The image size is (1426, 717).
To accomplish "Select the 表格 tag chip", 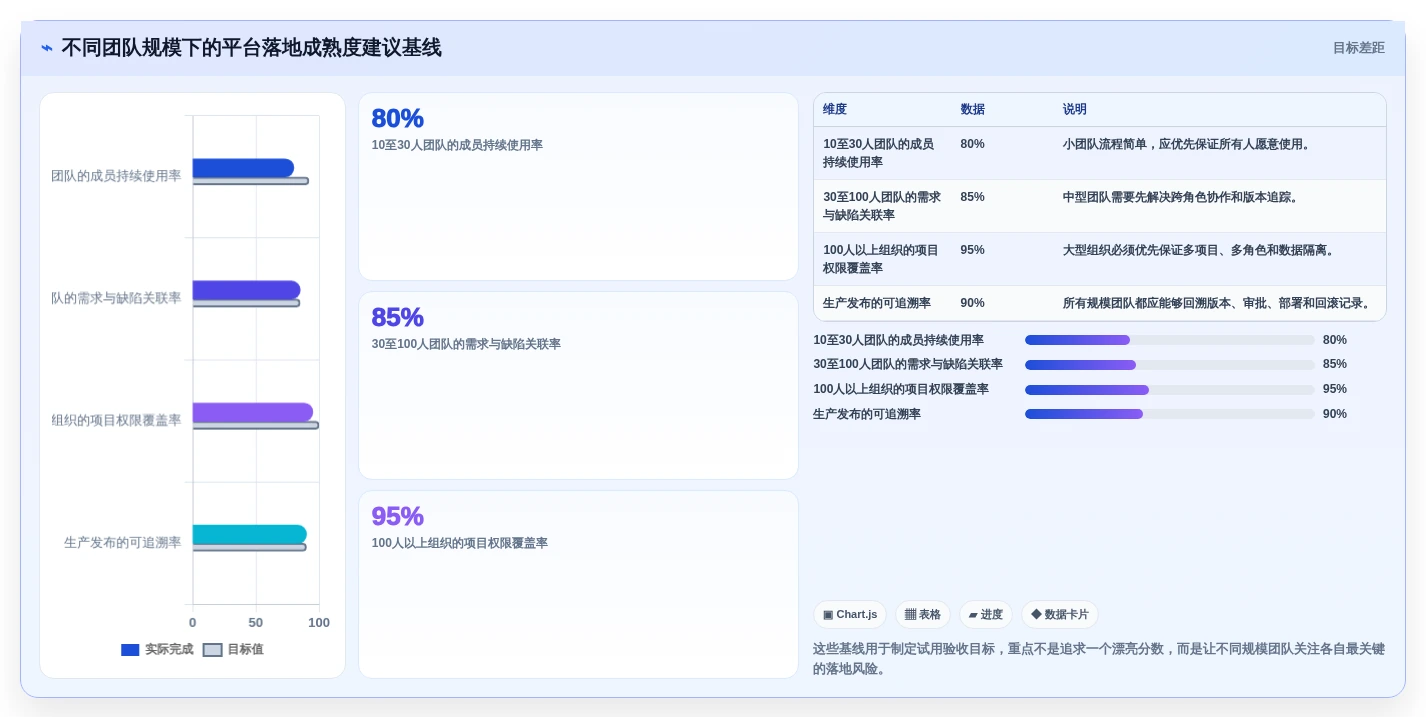I will point(922,615).
